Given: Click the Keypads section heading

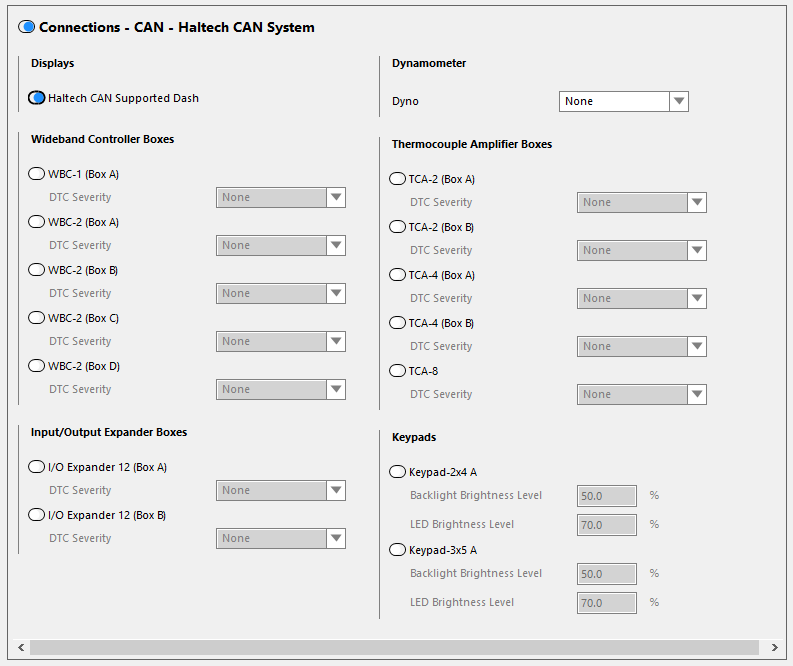Looking at the screenshot, I should [414, 437].
